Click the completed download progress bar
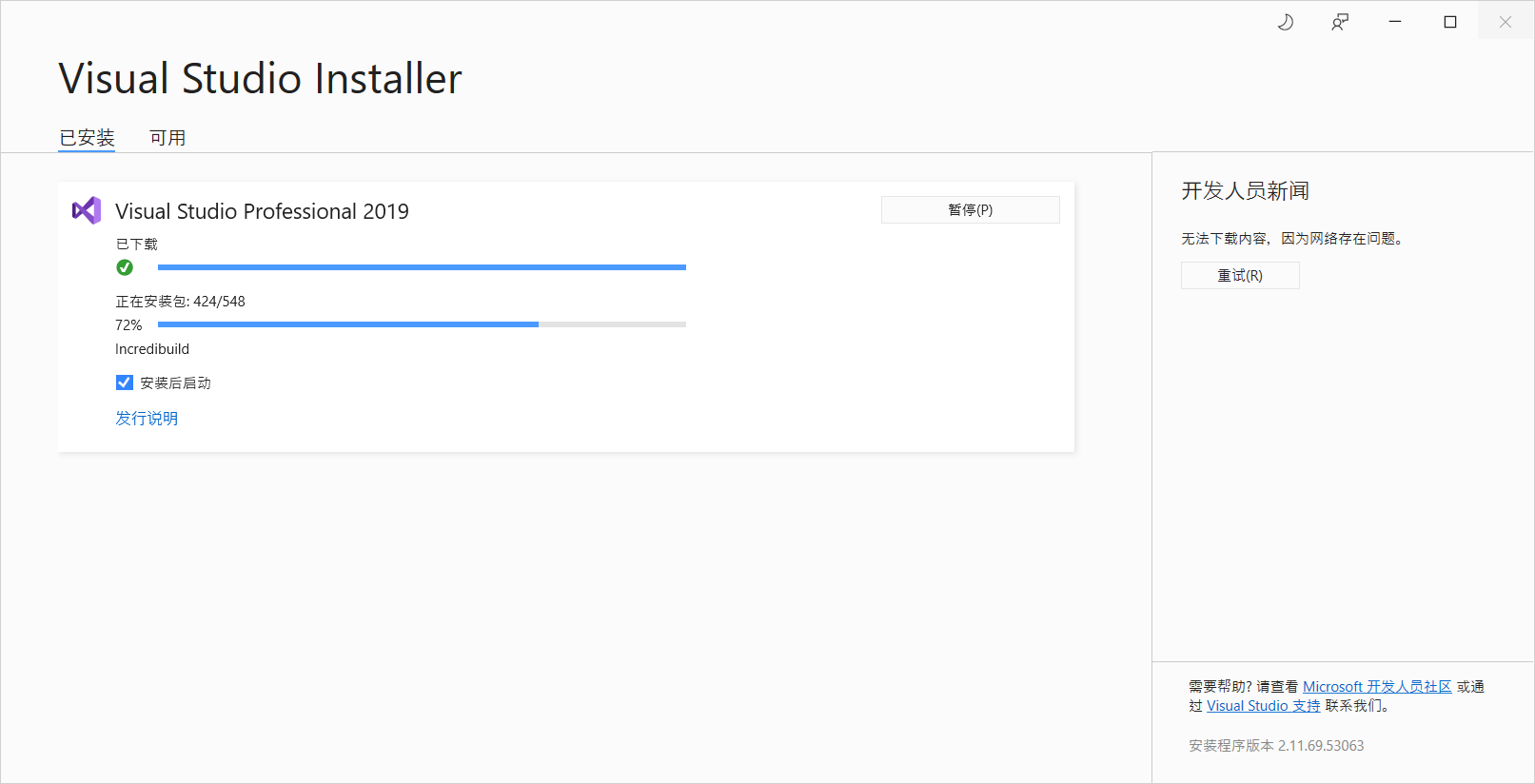This screenshot has height=784, width=1535. coord(422,267)
